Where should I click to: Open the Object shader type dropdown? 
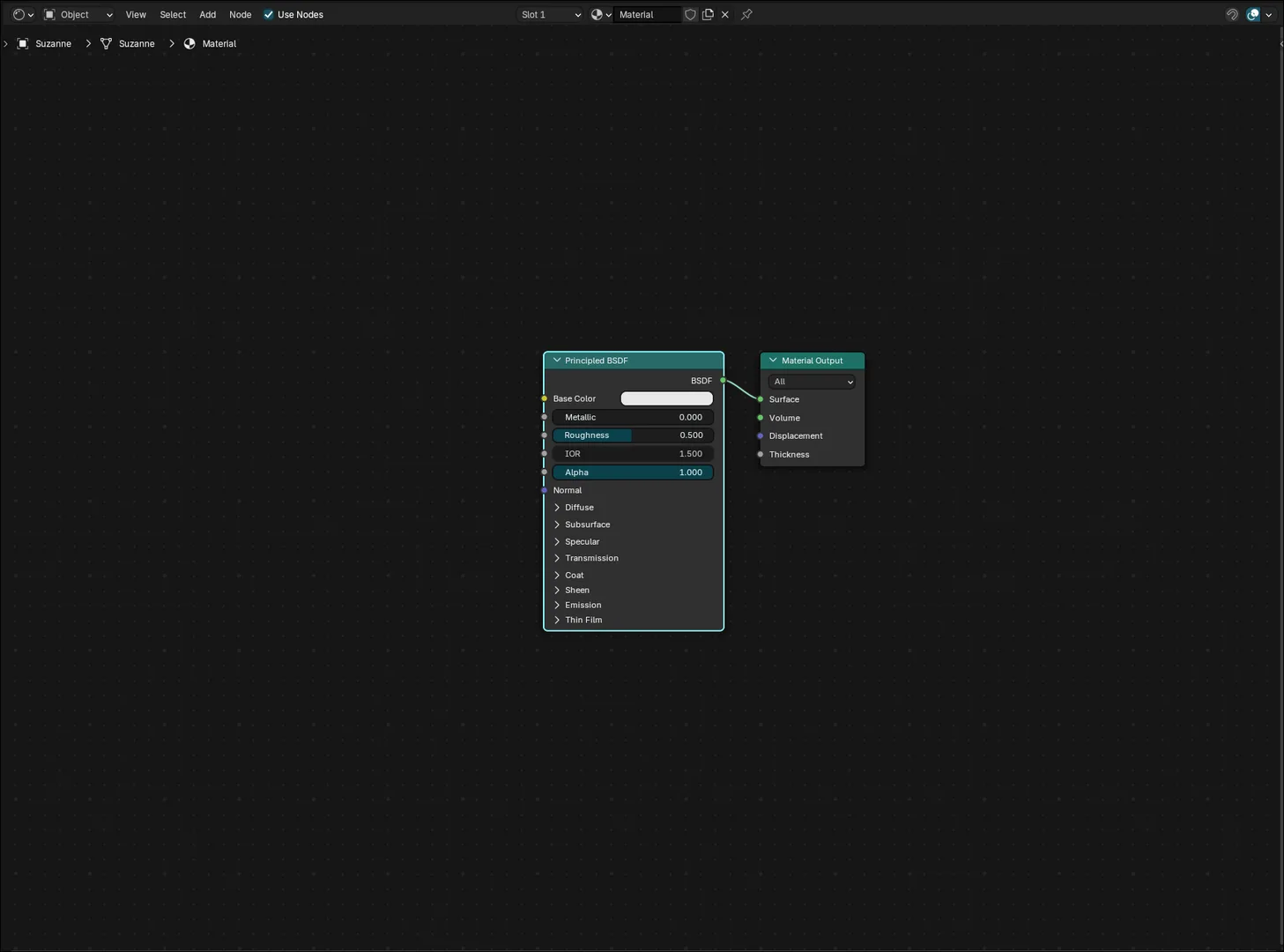(78, 14)
